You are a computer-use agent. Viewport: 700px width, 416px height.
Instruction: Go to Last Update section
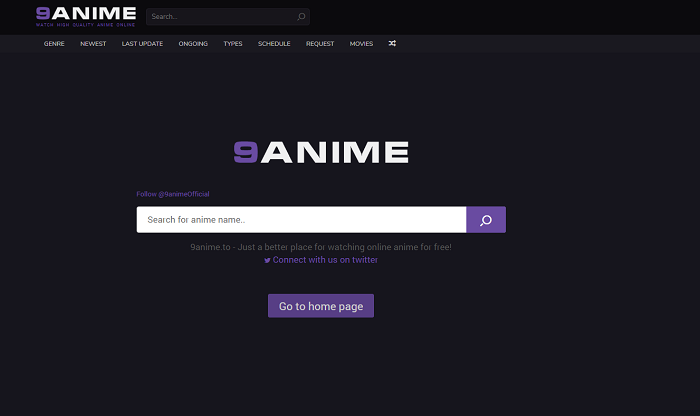(142, 43)
